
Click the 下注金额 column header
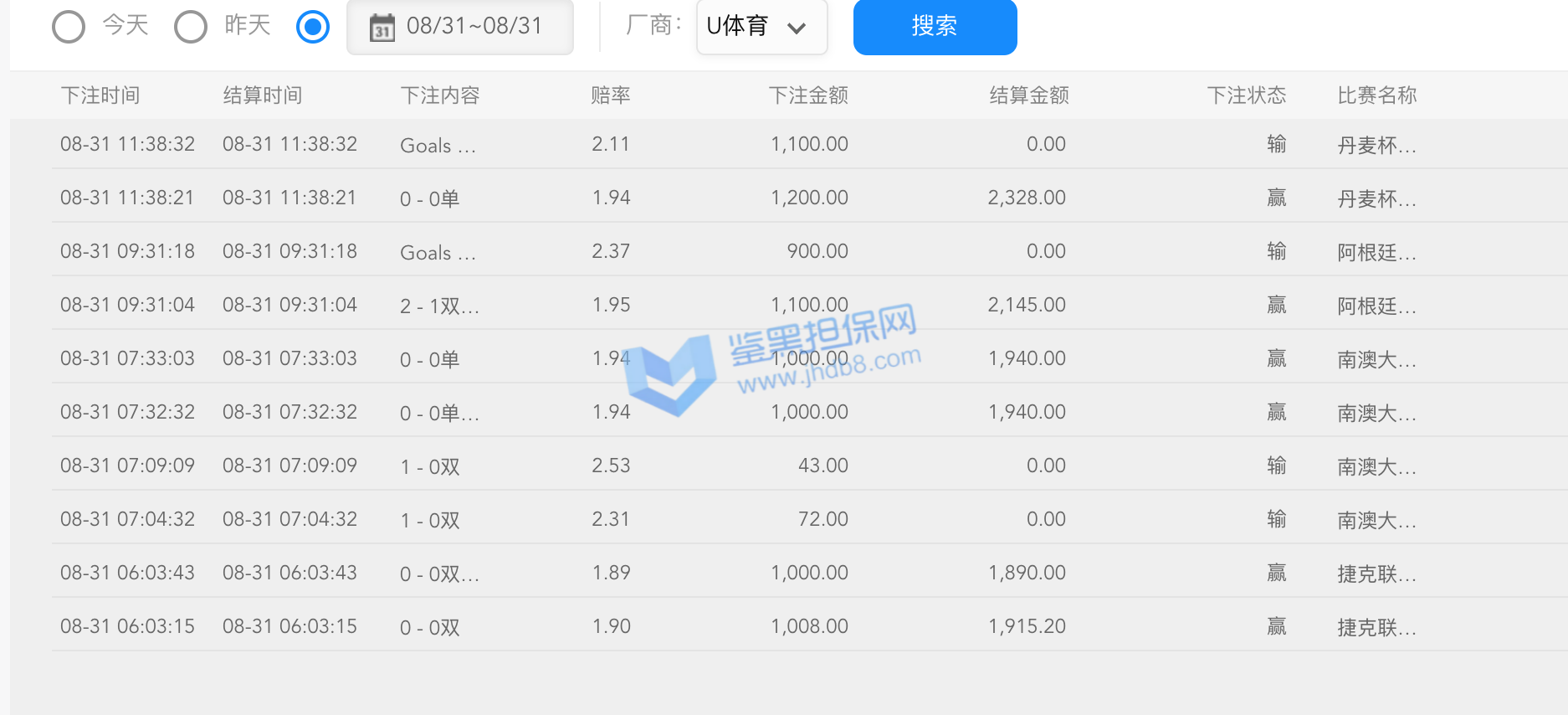tap(808, 95)
